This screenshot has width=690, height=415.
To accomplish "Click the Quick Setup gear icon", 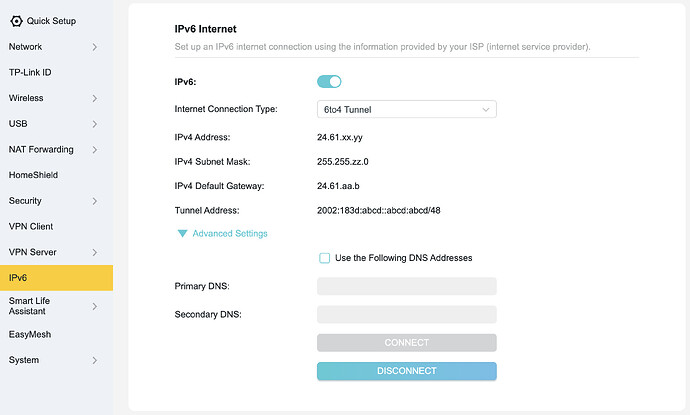I will (x=16, y=21).
